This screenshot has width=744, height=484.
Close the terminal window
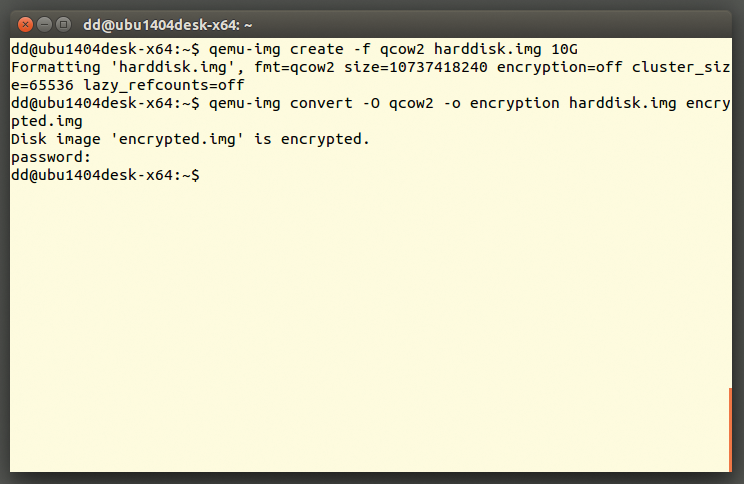point(25,24)
